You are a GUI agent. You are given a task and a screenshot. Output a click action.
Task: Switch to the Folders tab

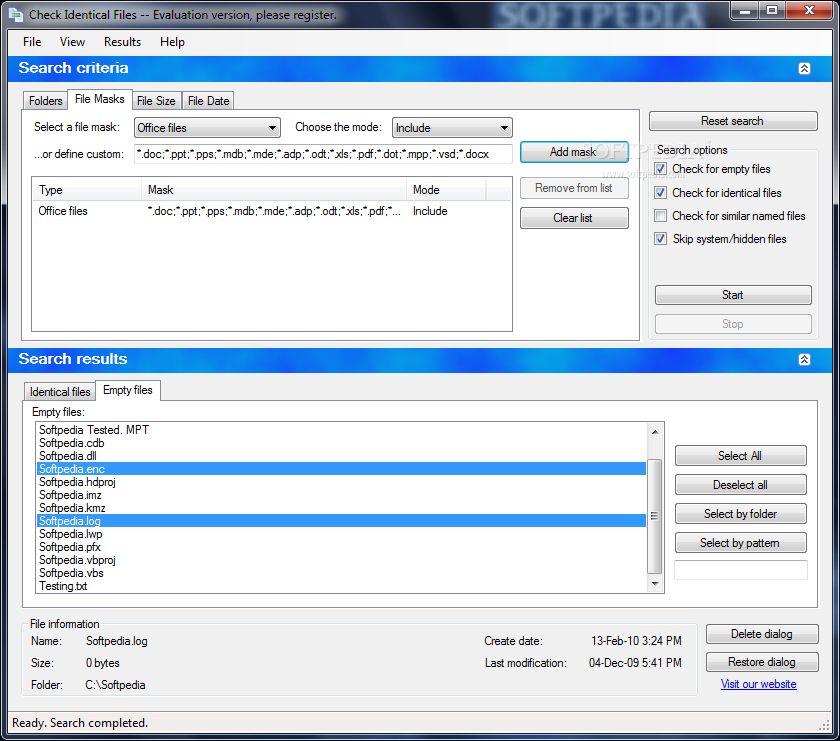click(x=46, y=101)
